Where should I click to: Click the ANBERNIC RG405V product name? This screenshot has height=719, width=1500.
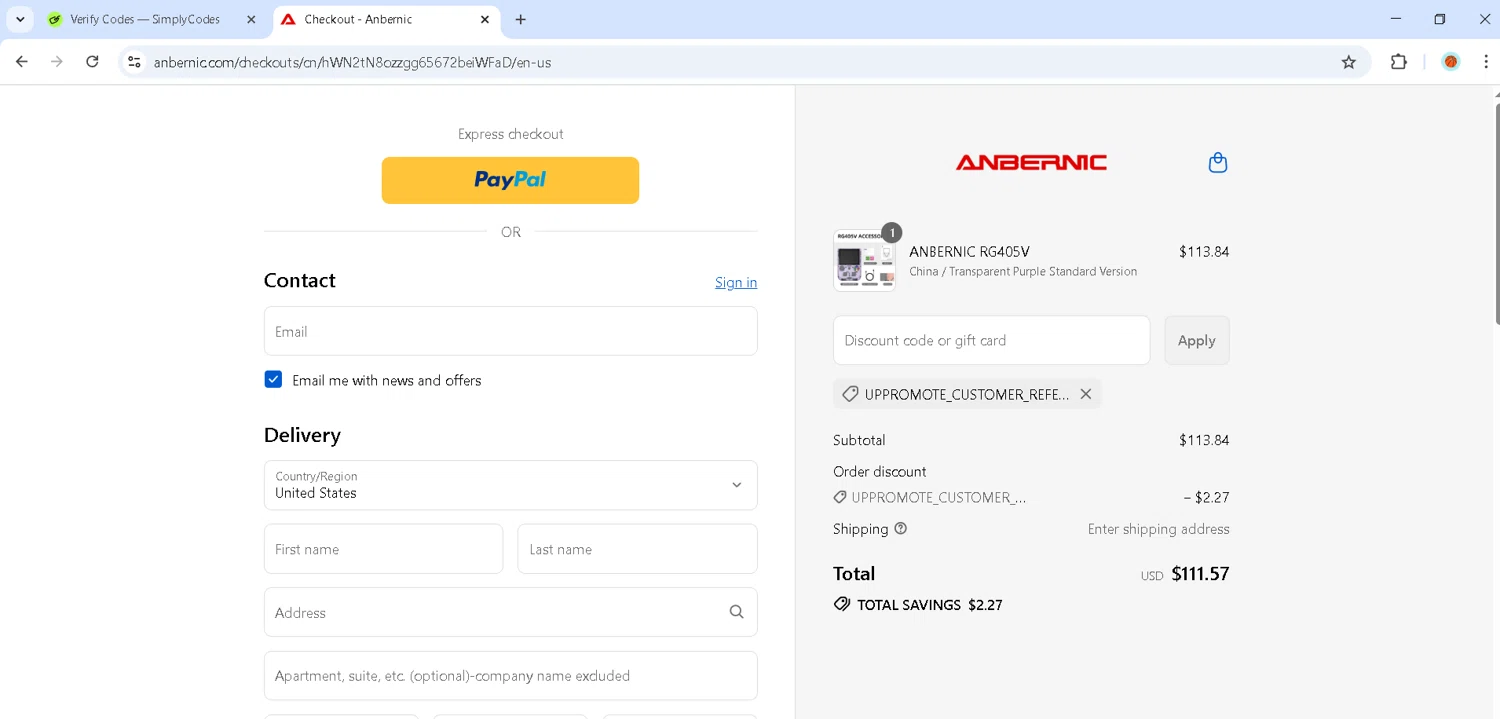coord(969,252)
